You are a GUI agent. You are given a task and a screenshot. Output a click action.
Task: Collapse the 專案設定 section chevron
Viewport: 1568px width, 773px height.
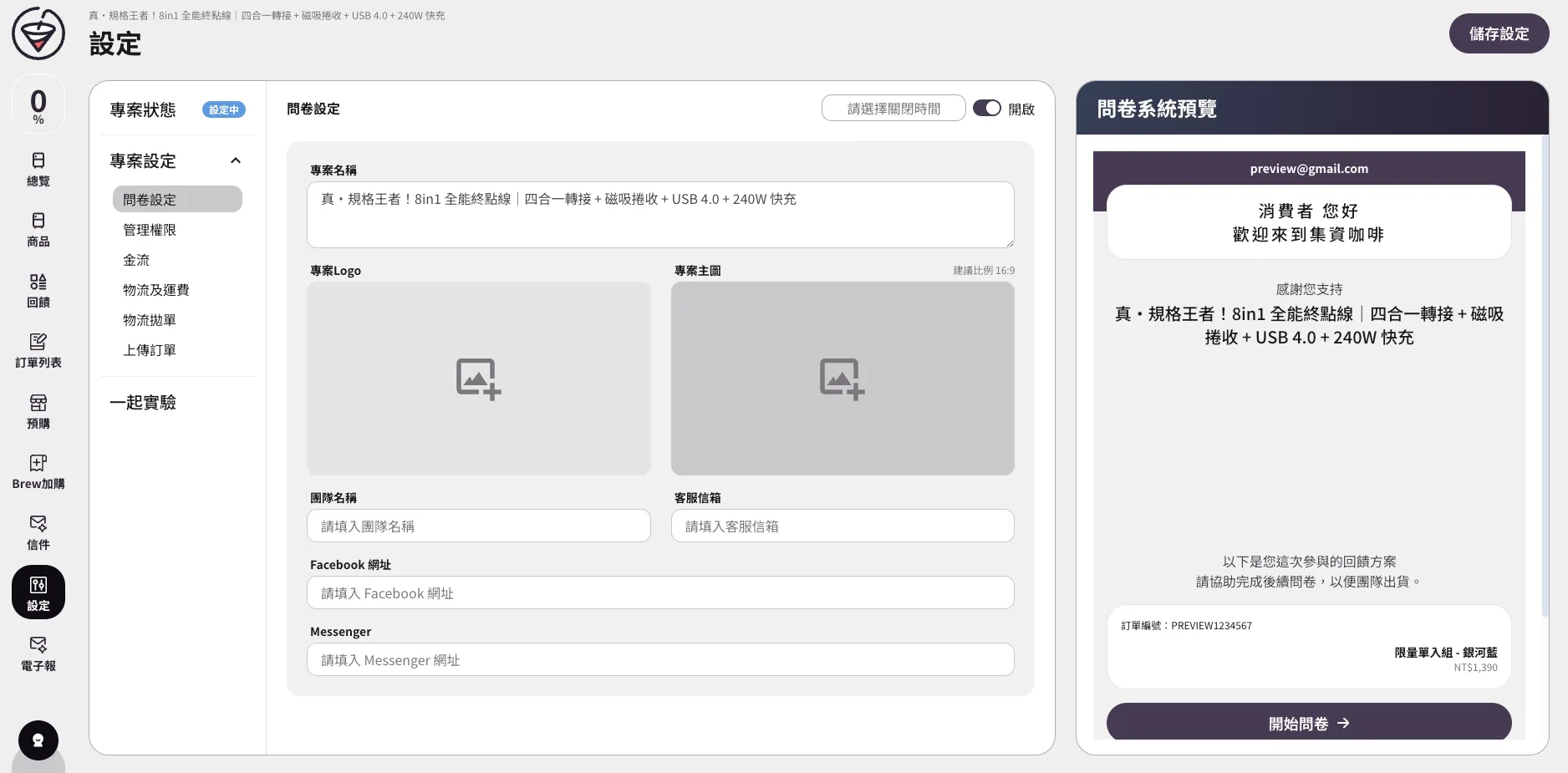point(236,160)
